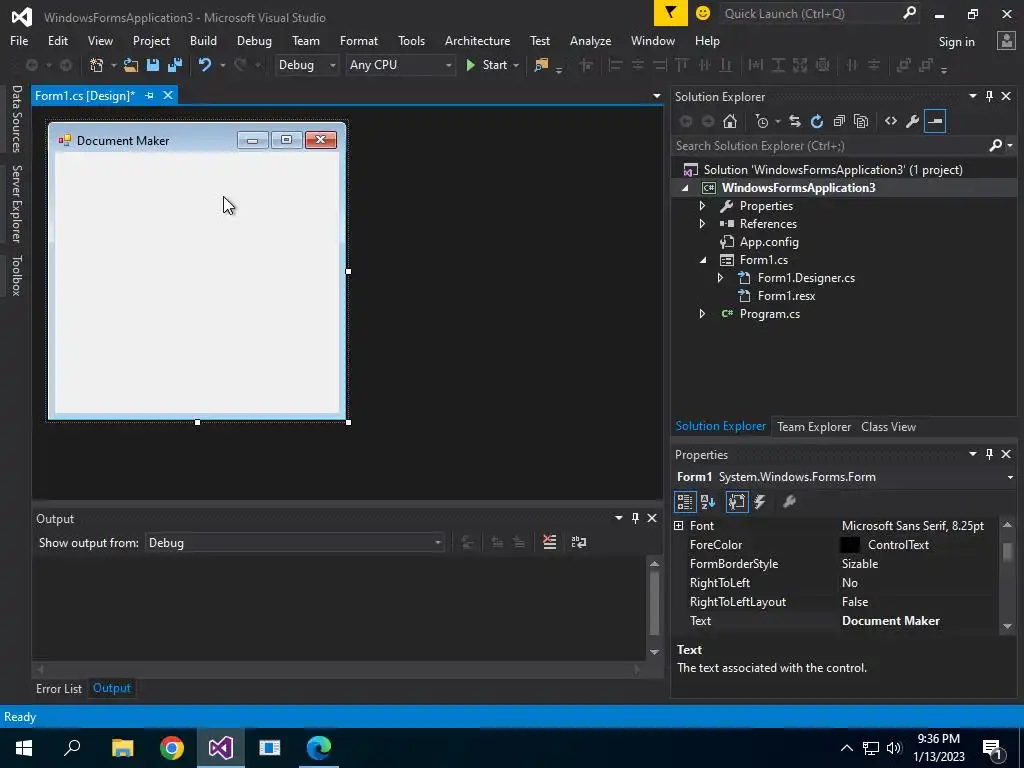Select the Document Maker Text property value
The height and width of the screenshot is (768, 1024).
coord(891,621)
